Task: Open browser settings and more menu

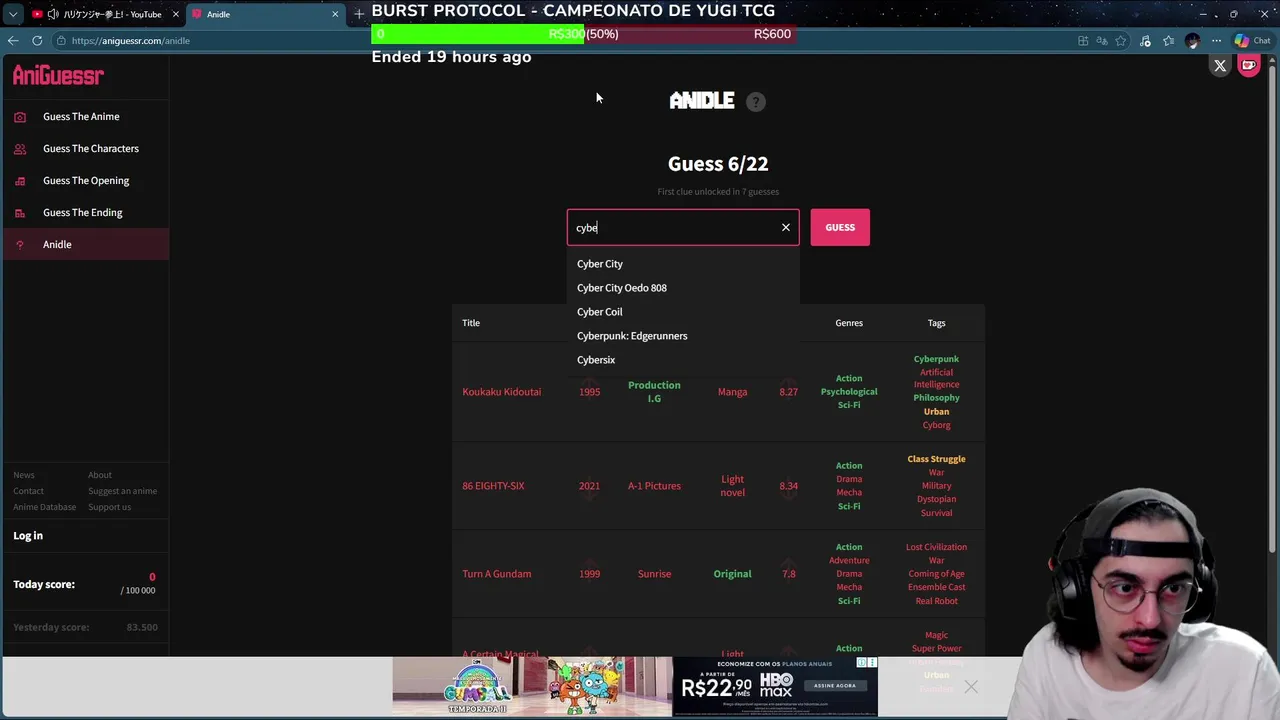Action: (x=1216, y=41)
